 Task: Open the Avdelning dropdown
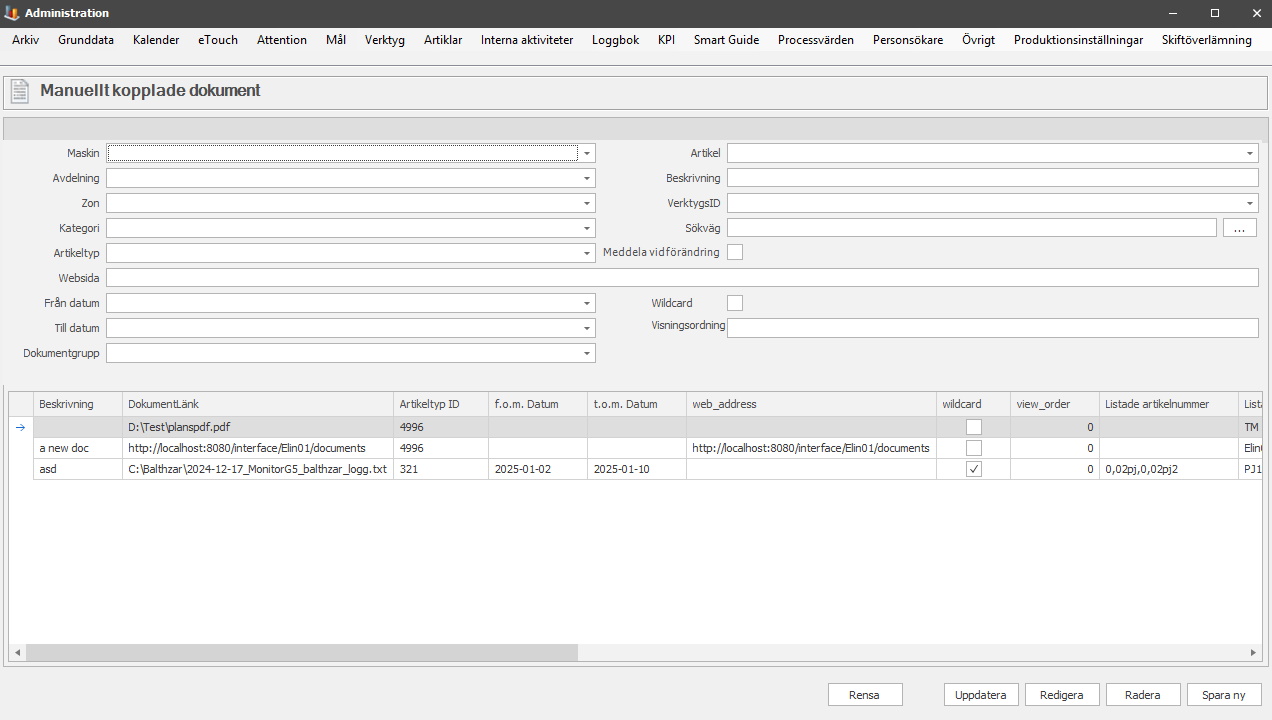coord(587,178)
